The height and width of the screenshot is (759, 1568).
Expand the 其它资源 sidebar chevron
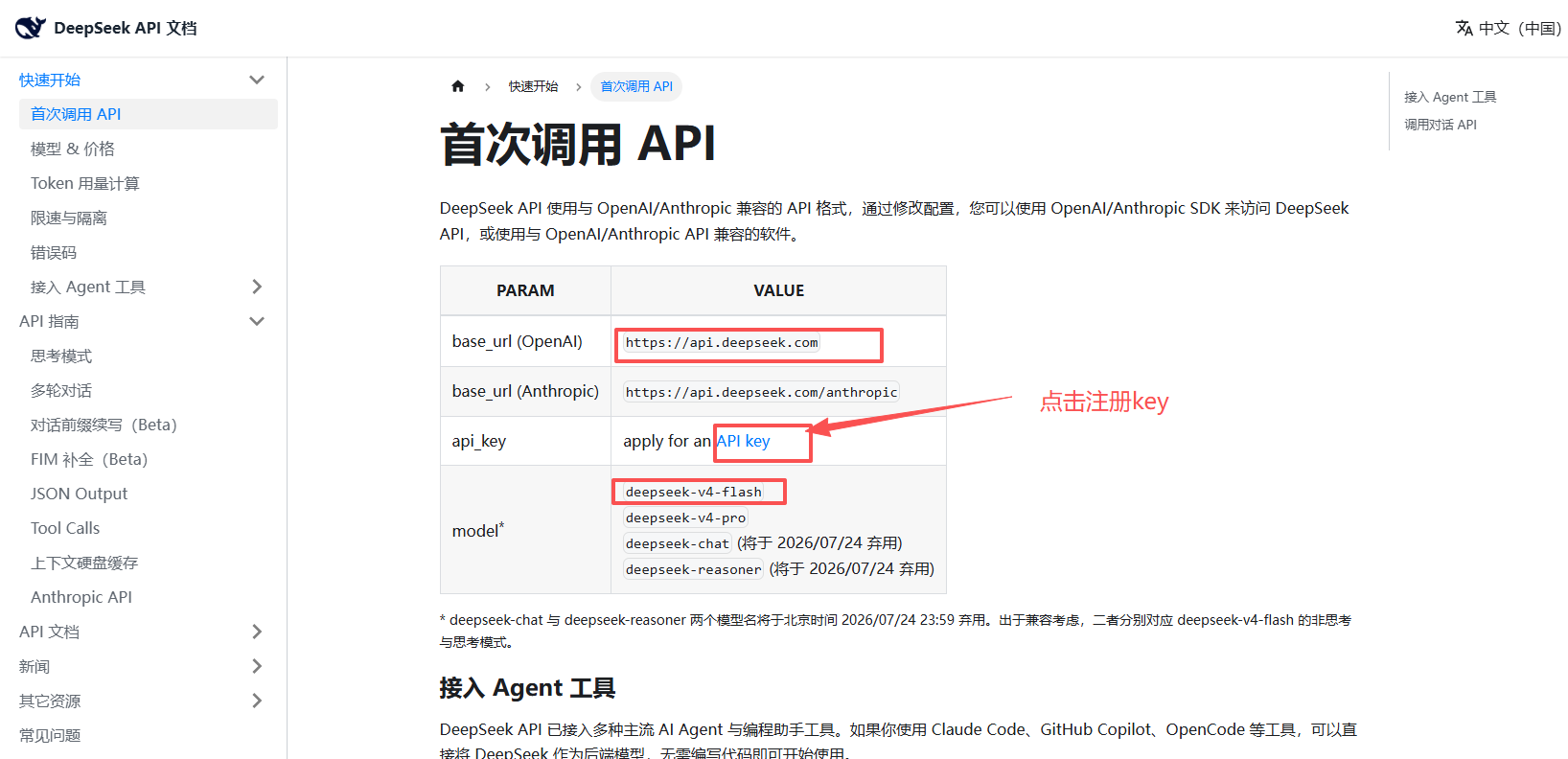[x=257, y=701]
